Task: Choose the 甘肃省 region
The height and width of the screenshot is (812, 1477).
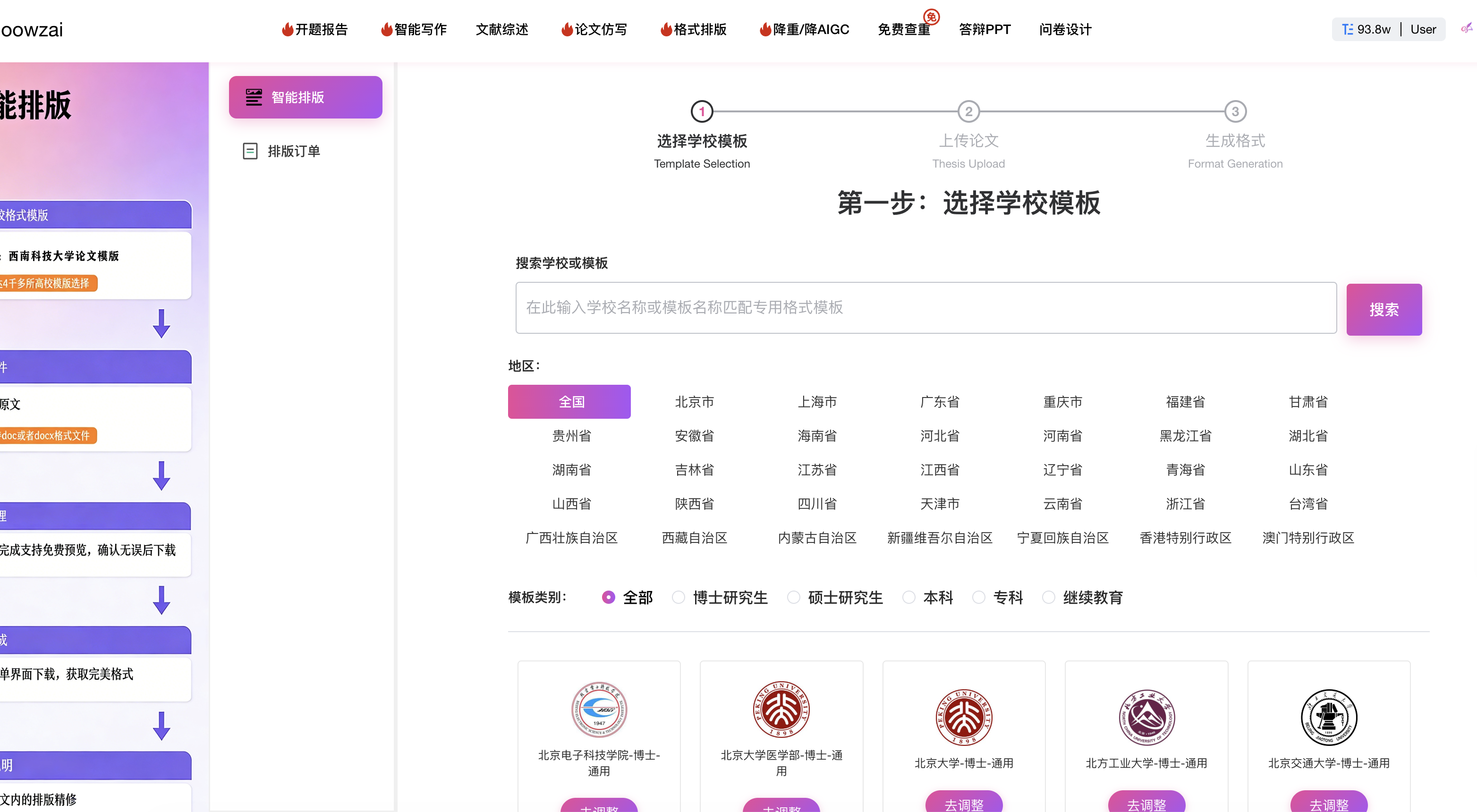Action: [1308, 401]
